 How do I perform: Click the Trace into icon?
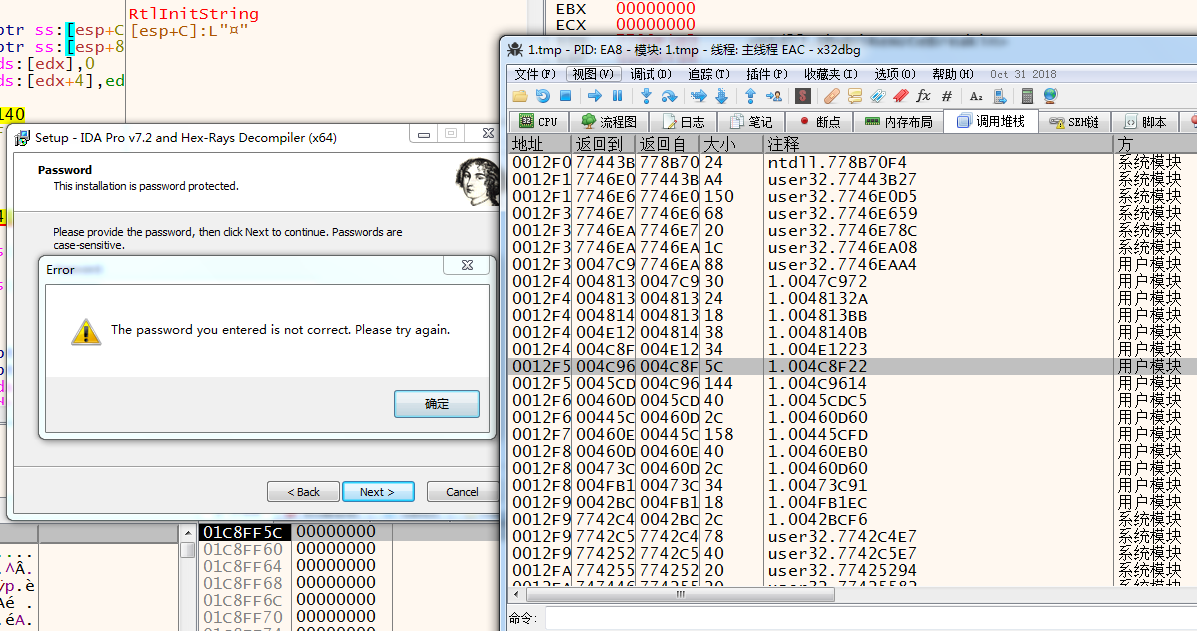(699, 96)
